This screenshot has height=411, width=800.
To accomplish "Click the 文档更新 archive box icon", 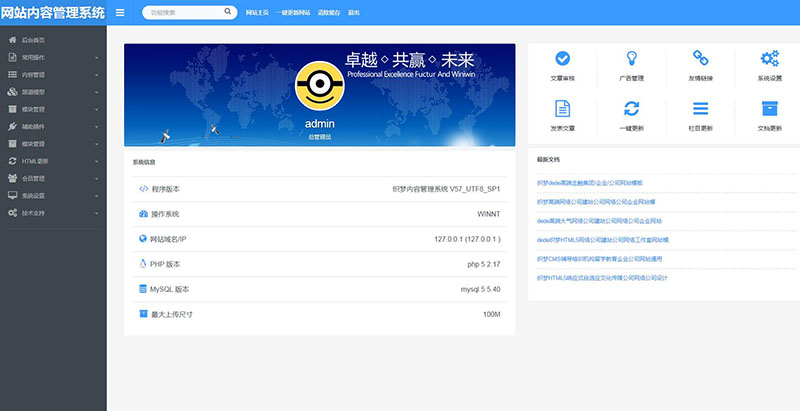I will 769,110.
